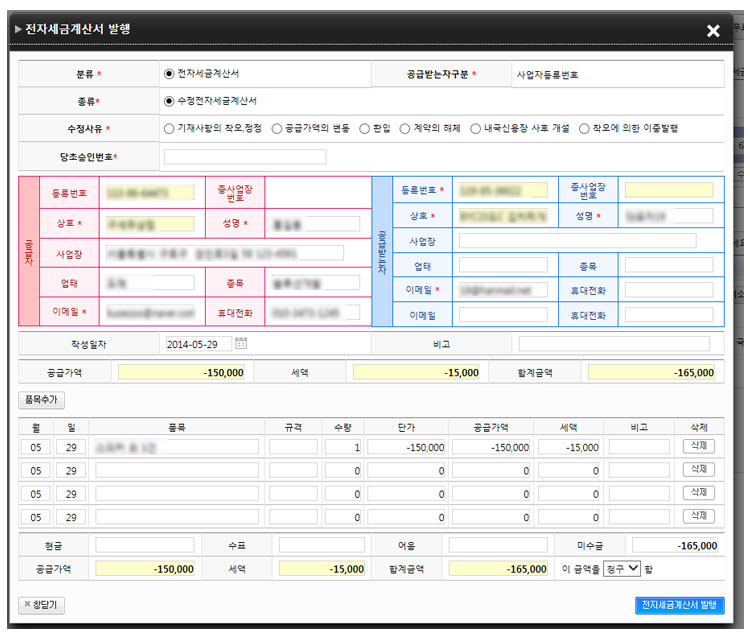750x640 pixels.
Task: Click the first row 규격 field
Action: [293, 447]
